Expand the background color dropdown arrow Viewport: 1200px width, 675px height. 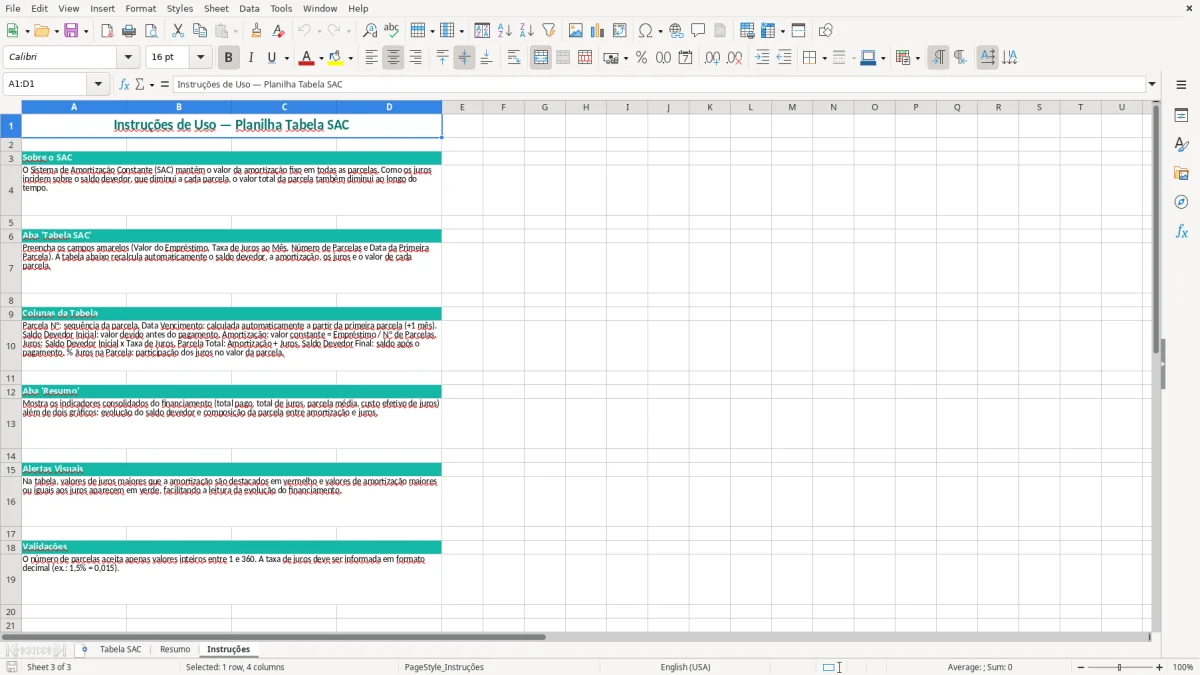click(350, 58)
